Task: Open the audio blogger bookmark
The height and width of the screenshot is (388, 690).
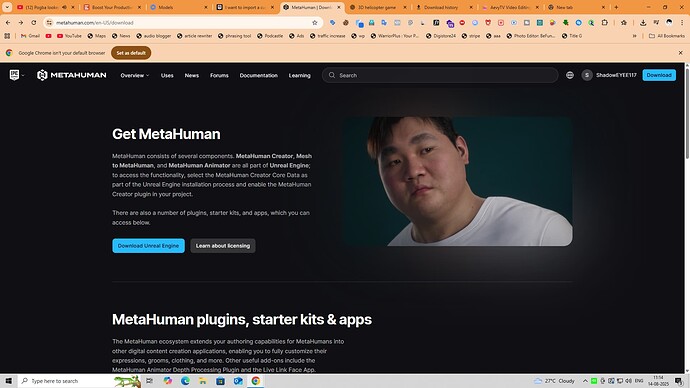Action: (154, 36)
